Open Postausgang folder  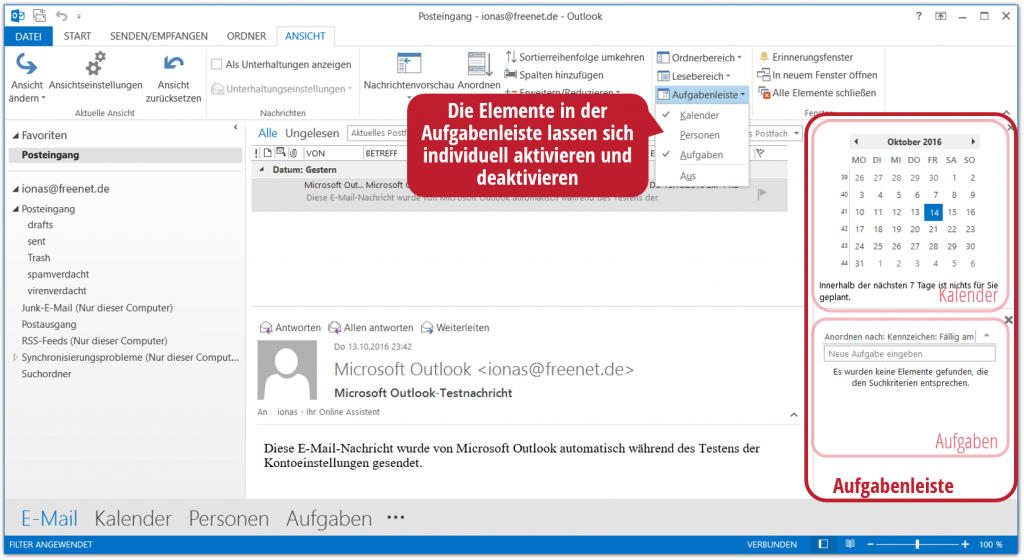[x=49, y=324]
